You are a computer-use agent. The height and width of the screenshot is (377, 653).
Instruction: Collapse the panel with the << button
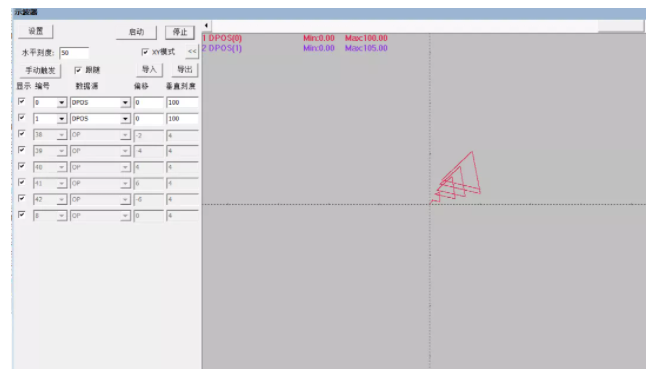[x=192, y=52]
